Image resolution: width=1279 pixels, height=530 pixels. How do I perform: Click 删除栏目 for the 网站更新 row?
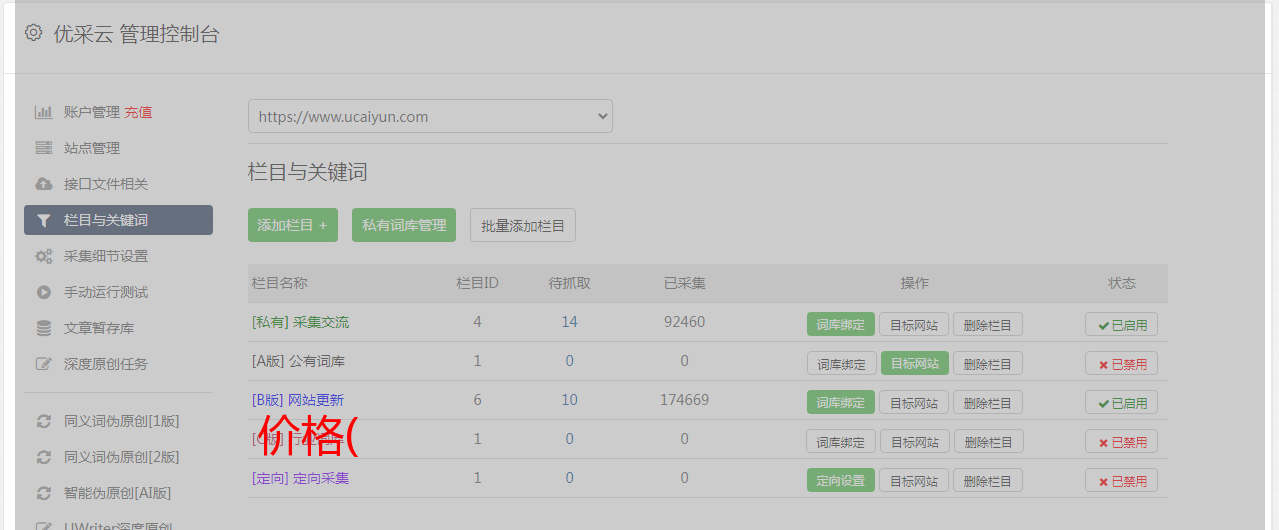click(x=988, y=402)
